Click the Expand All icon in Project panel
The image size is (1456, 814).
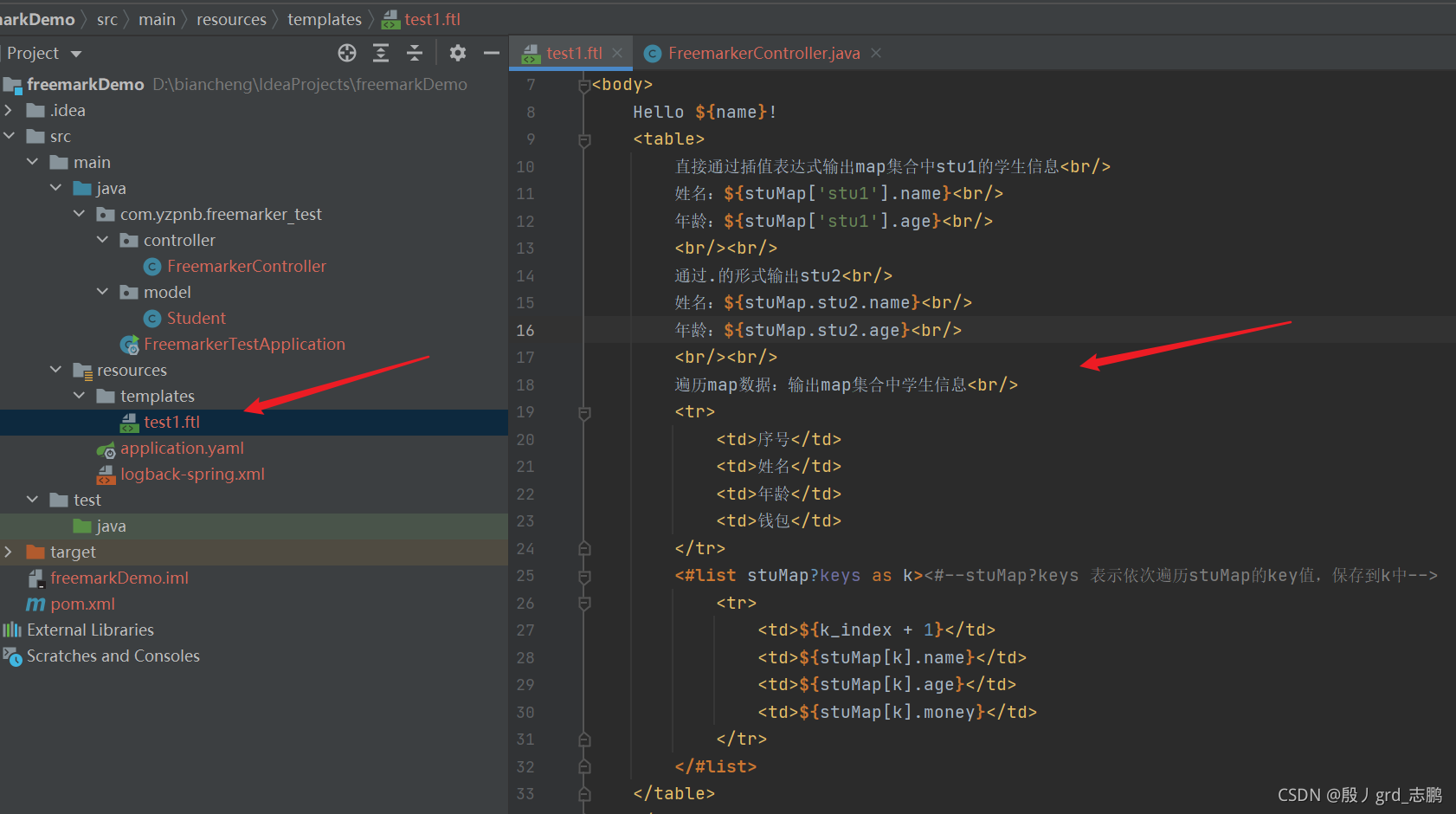point(381,53)
